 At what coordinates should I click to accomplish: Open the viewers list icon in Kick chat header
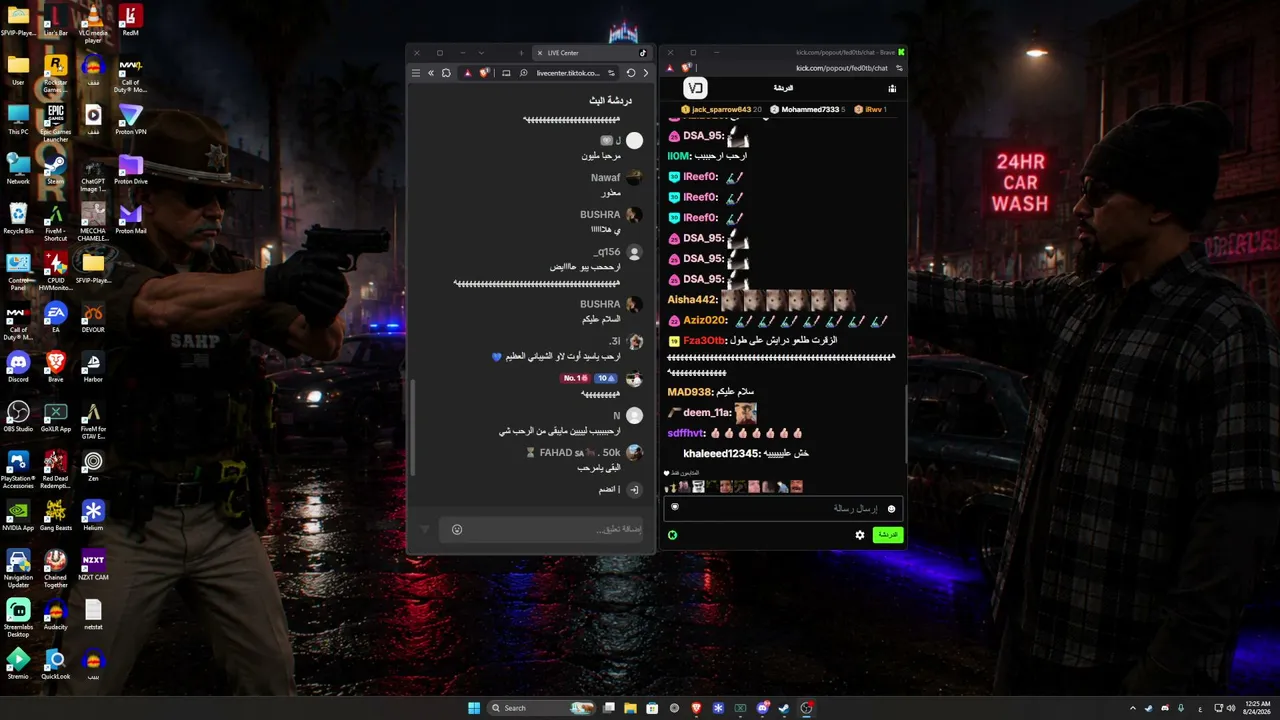tap(892, 88)
